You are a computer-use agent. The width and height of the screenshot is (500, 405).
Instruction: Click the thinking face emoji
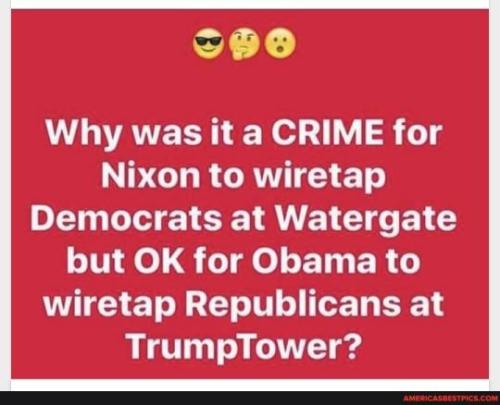245,44
